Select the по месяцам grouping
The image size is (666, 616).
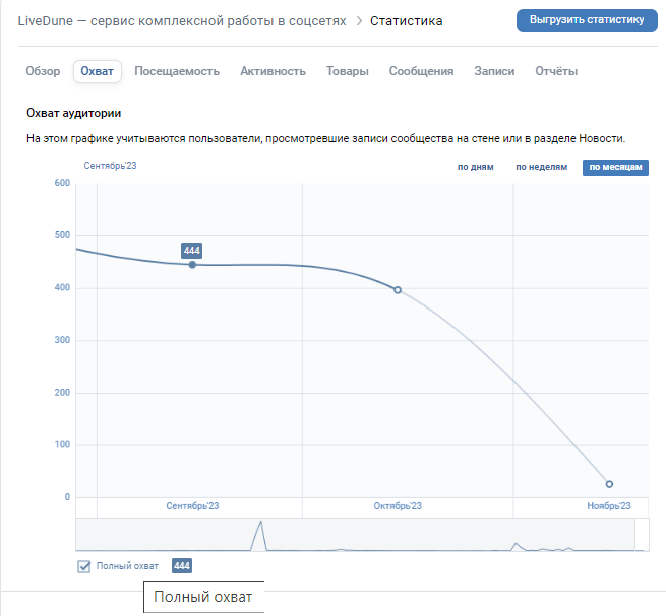point(615,167)
